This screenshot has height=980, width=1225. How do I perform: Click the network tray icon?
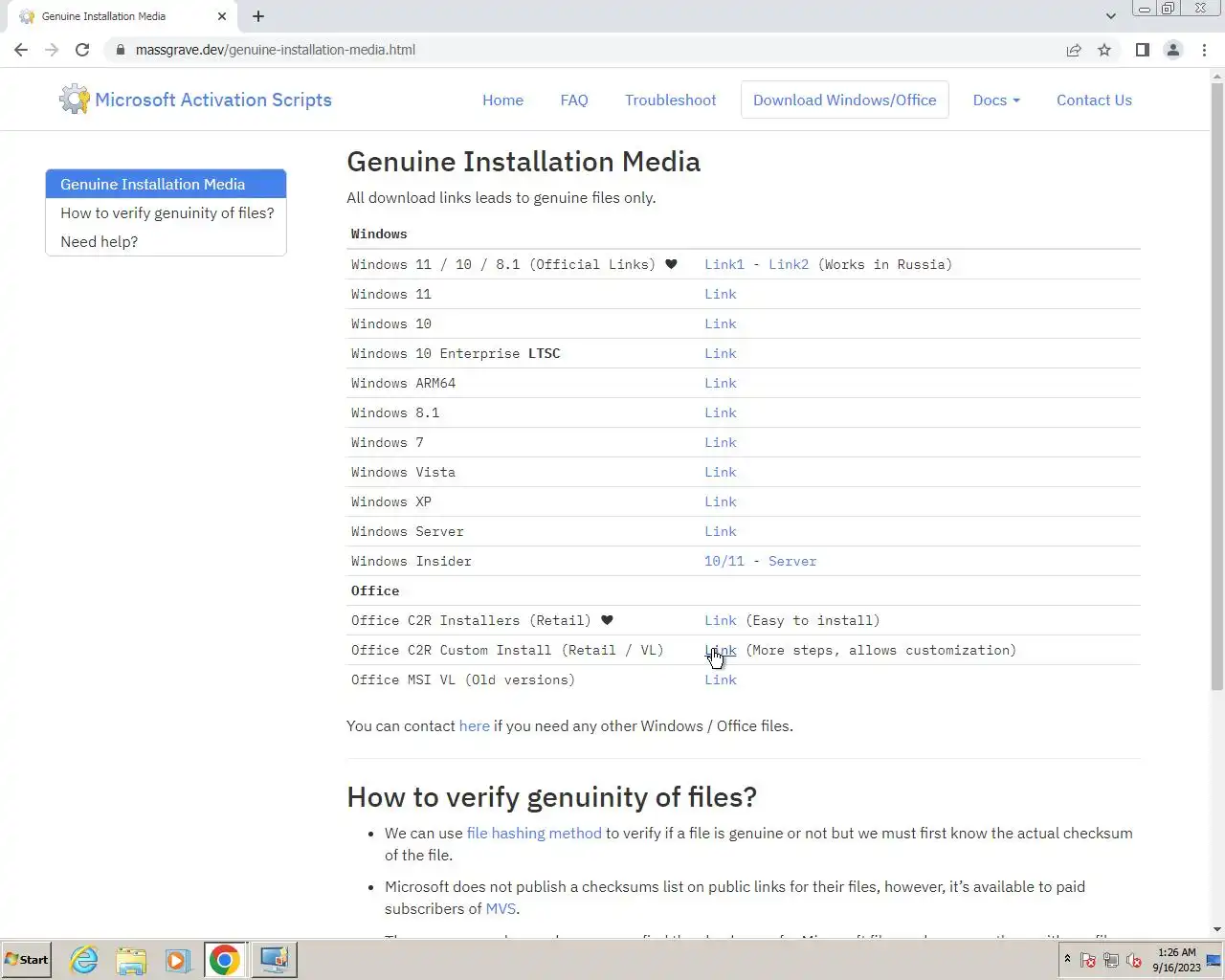1111,960
